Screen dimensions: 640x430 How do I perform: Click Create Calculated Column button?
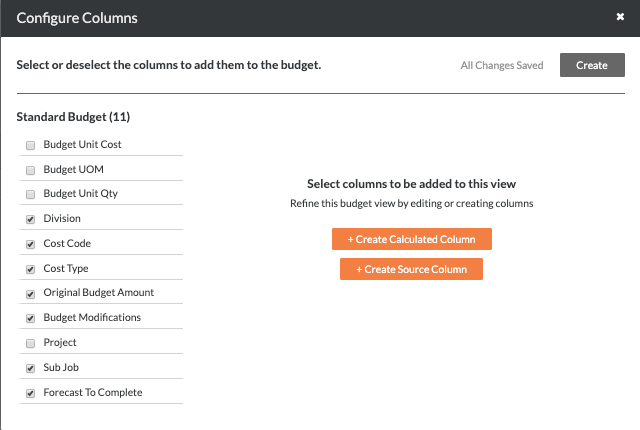(x=411, y=239)
